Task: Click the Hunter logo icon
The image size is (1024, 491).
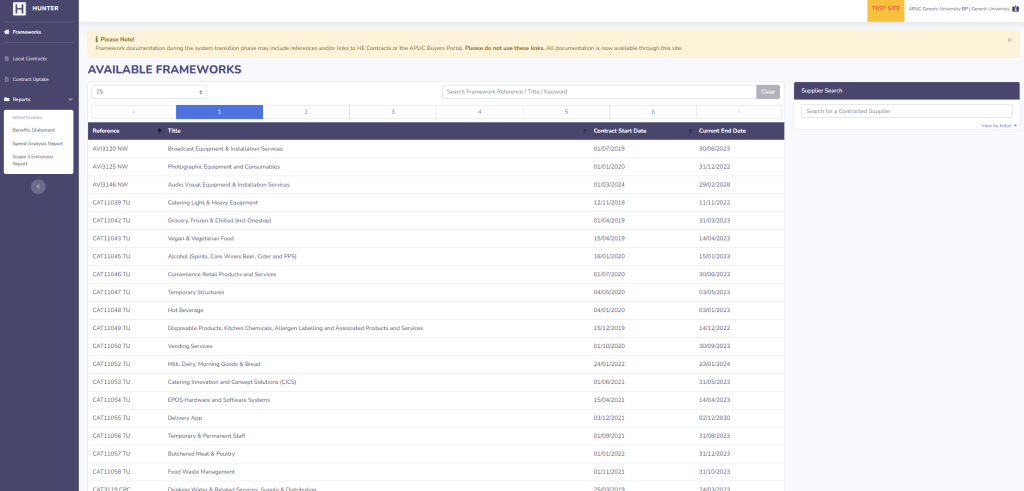Action: 19,8
